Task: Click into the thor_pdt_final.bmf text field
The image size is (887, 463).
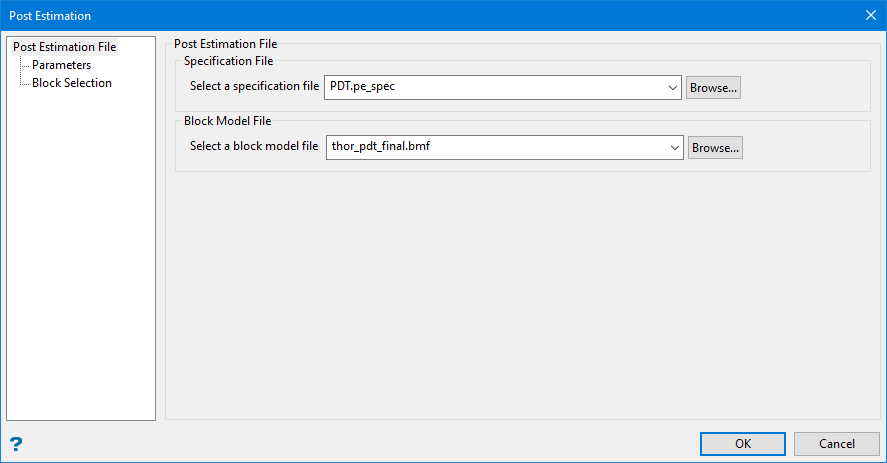Action: tap(495, 148)
